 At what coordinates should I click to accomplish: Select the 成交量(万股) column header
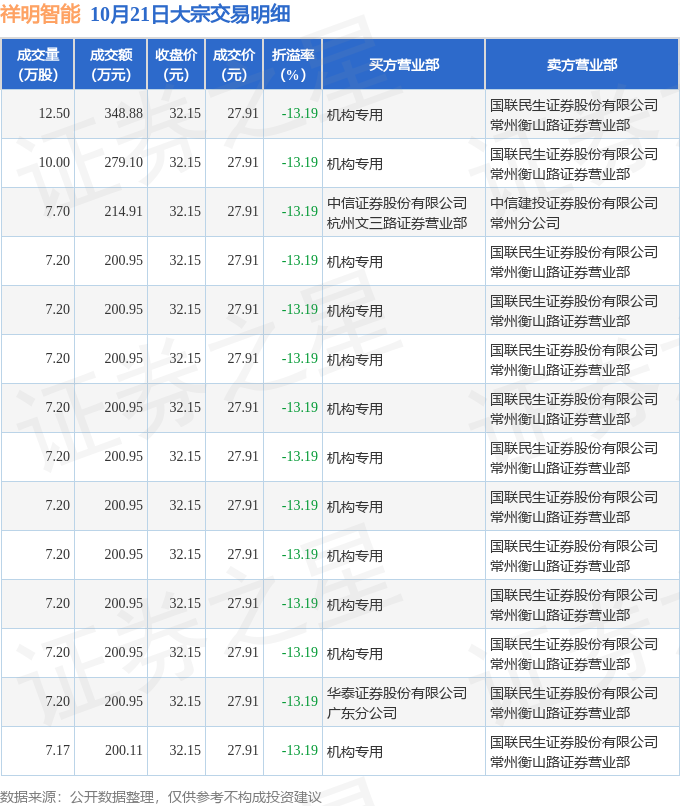38,65
